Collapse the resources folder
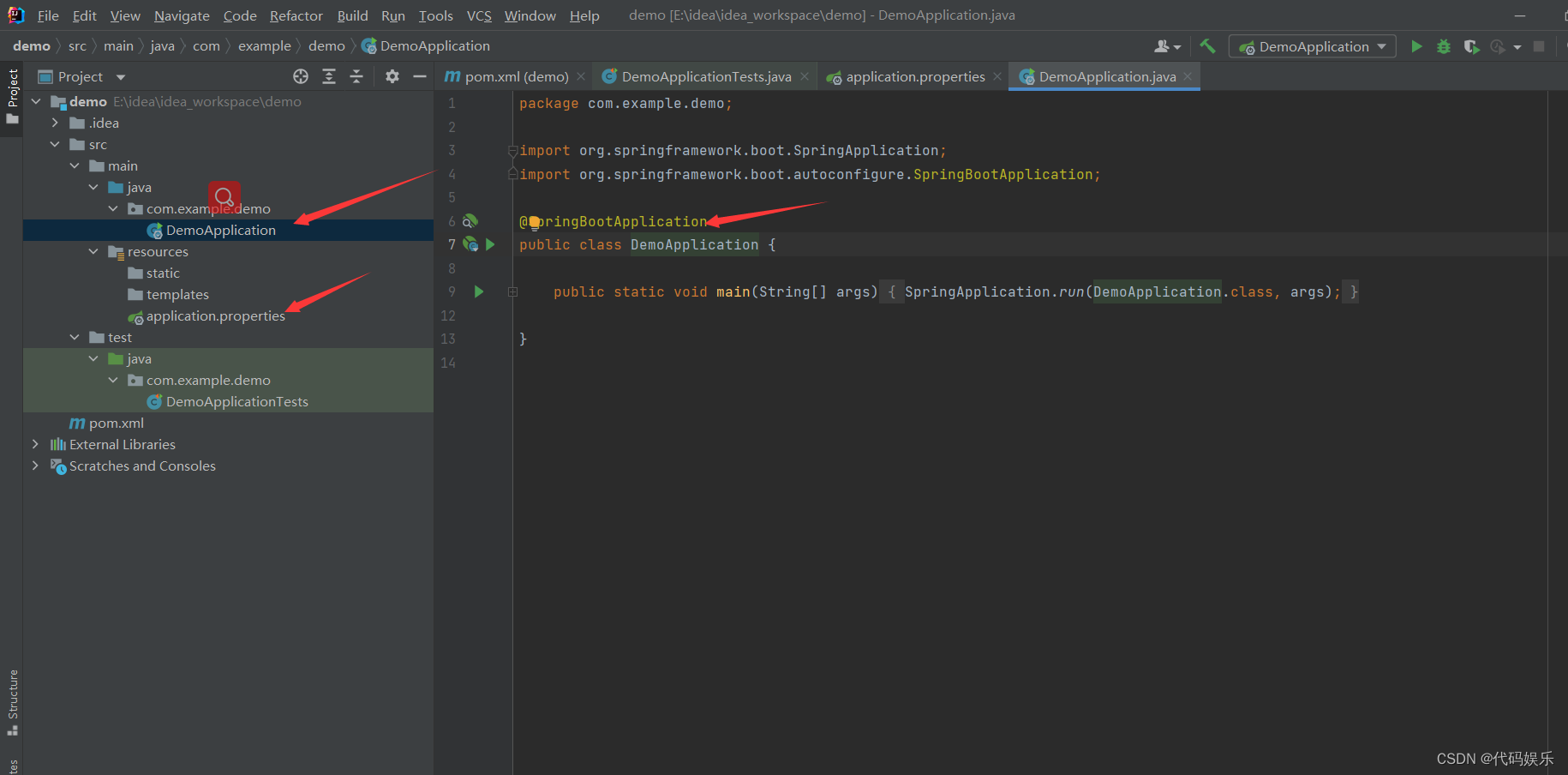Image resolution: width=1568 pixels, height=775 pixels. pyautogui.click(x=94, y=251)
